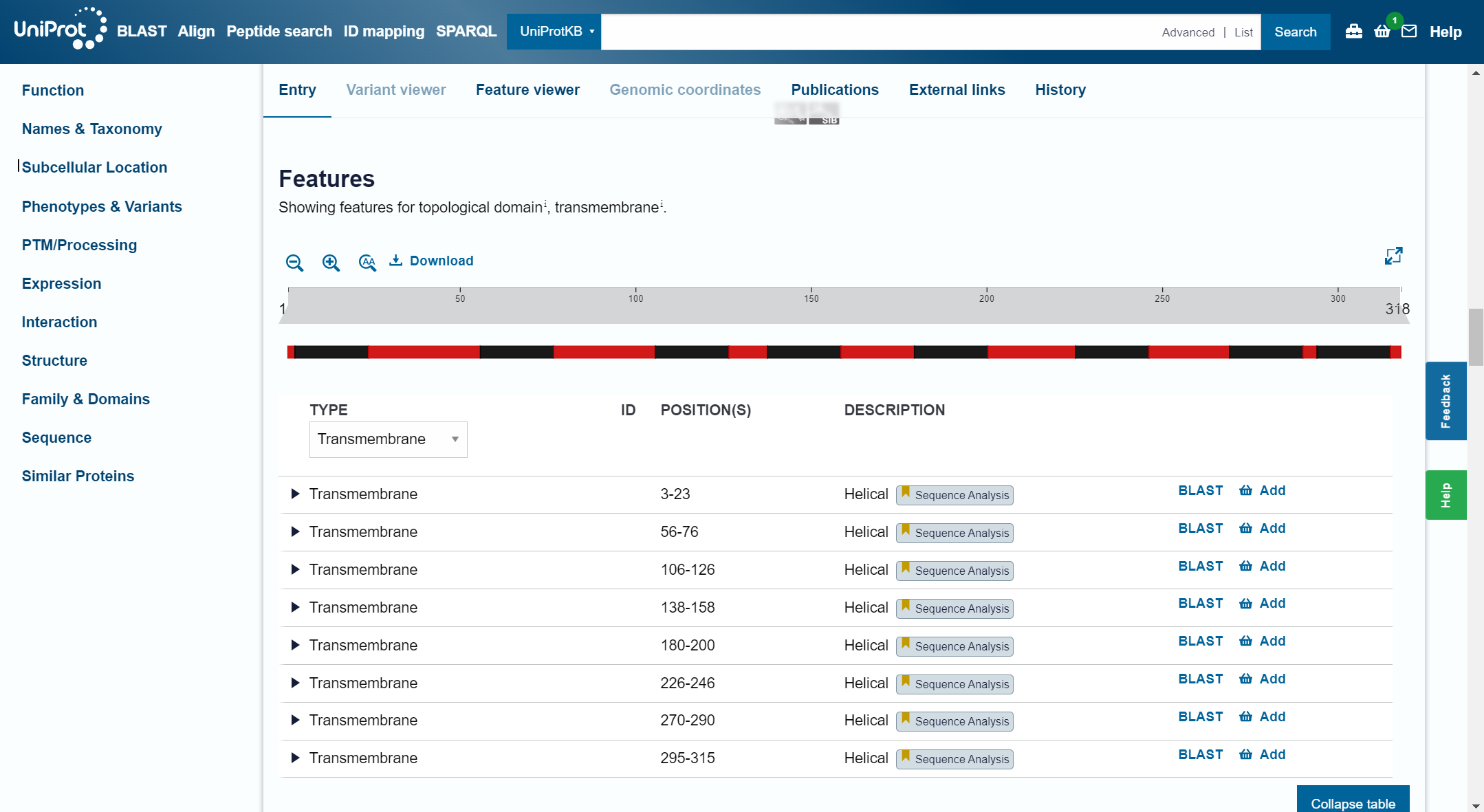Viewport: 1484px width, 812px height.
Task: Jump to Similar Proteins section
Action: pos(78,476)
